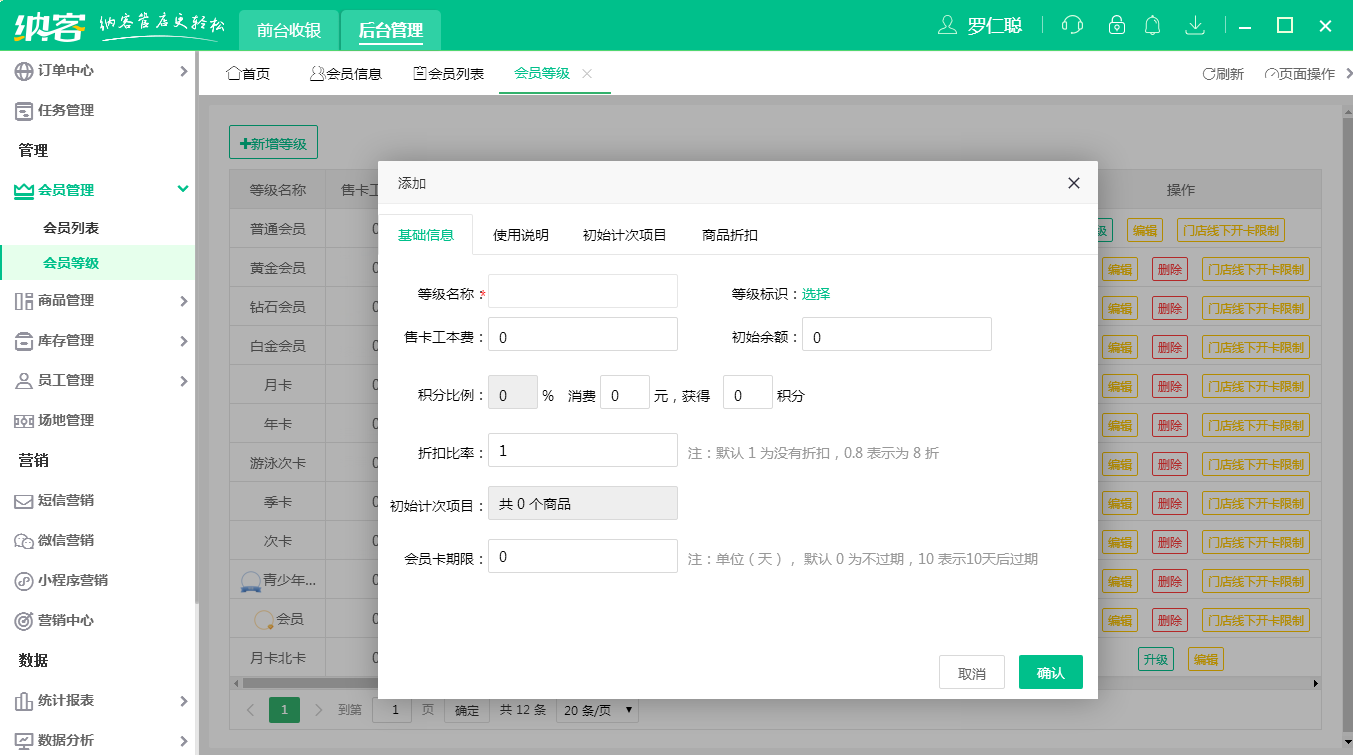Click the crown icon for 会员管理
The height and width of the screenshot is (755, 1353).
point(24,190)
